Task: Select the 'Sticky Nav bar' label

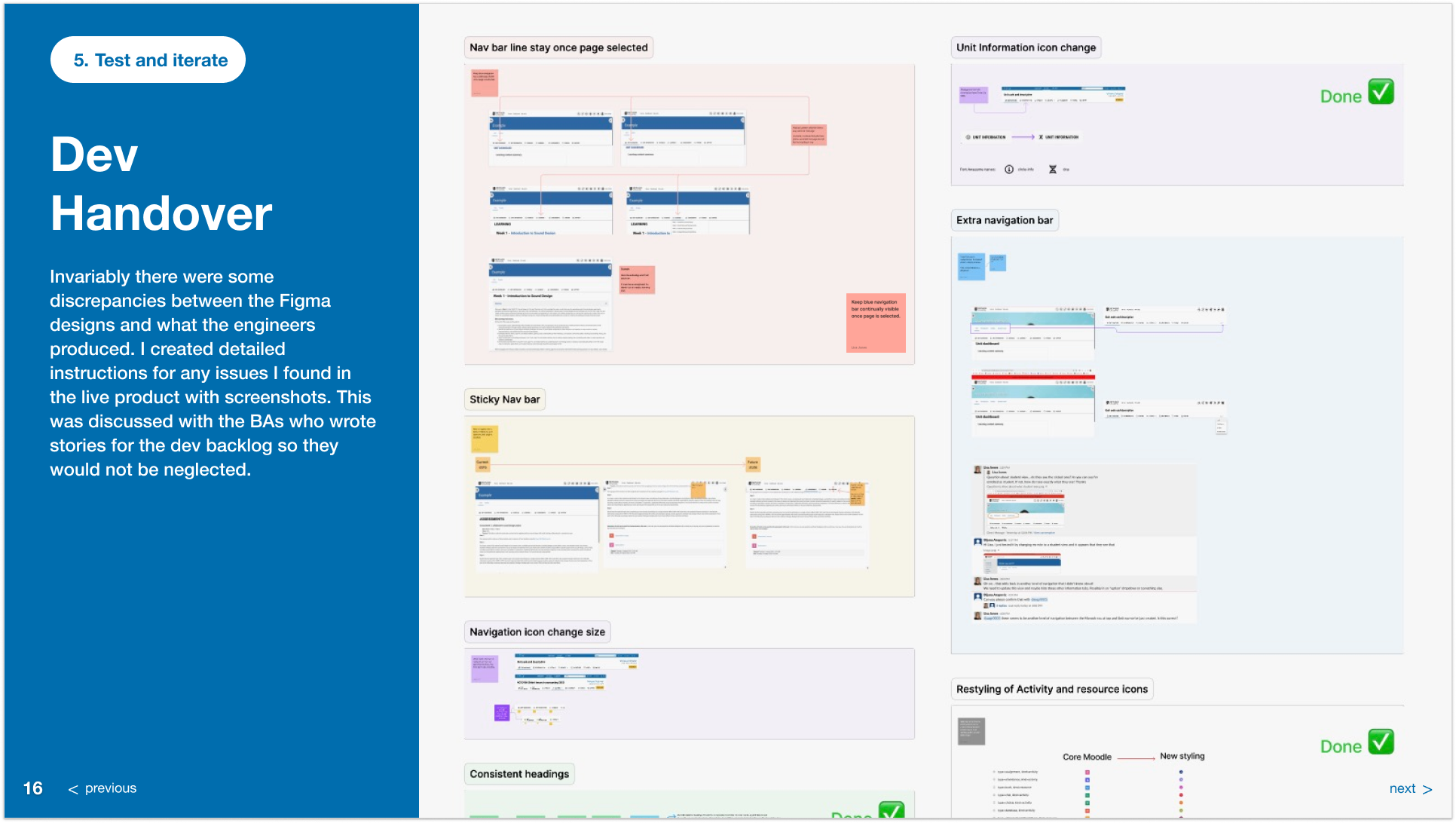Action: (504, 399)
